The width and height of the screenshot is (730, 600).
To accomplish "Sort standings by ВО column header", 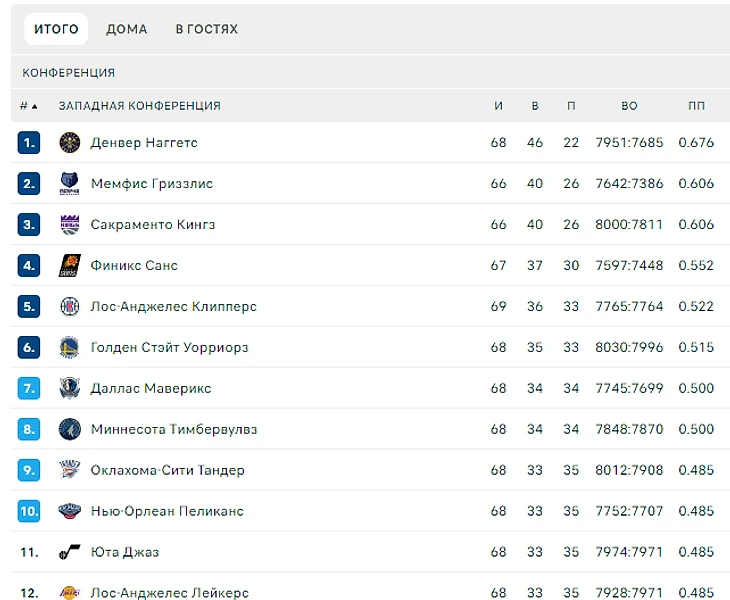I will point(629,106).
